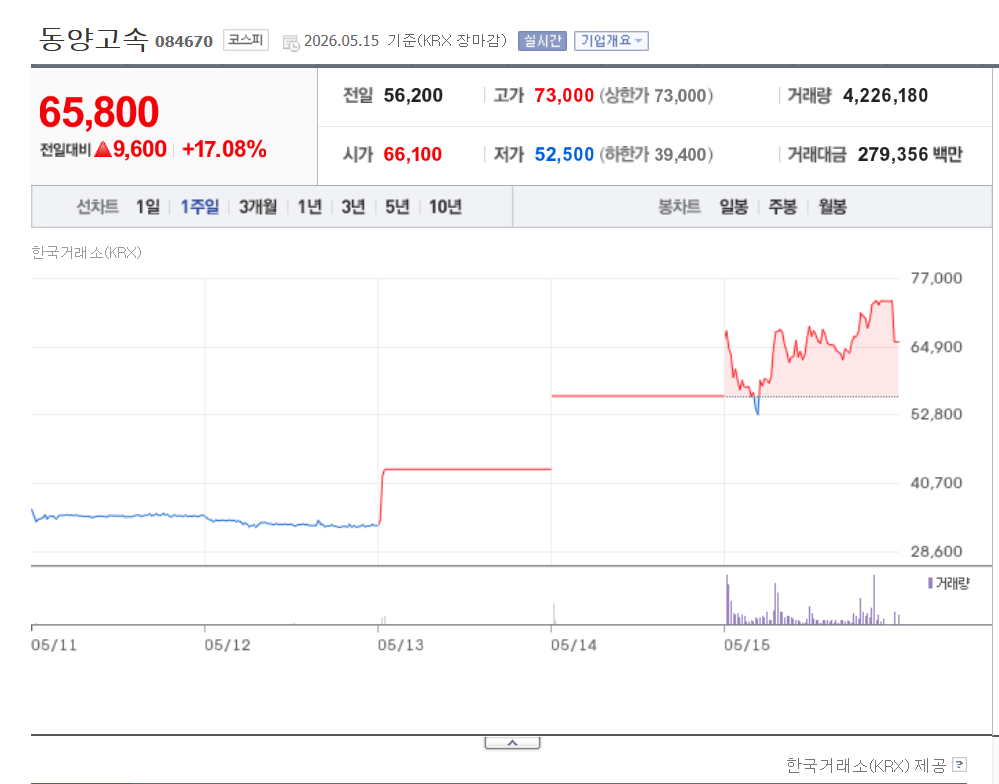Click the 선차트 label
The height and width of the screenshot is (784, 999).
point(97,206)
